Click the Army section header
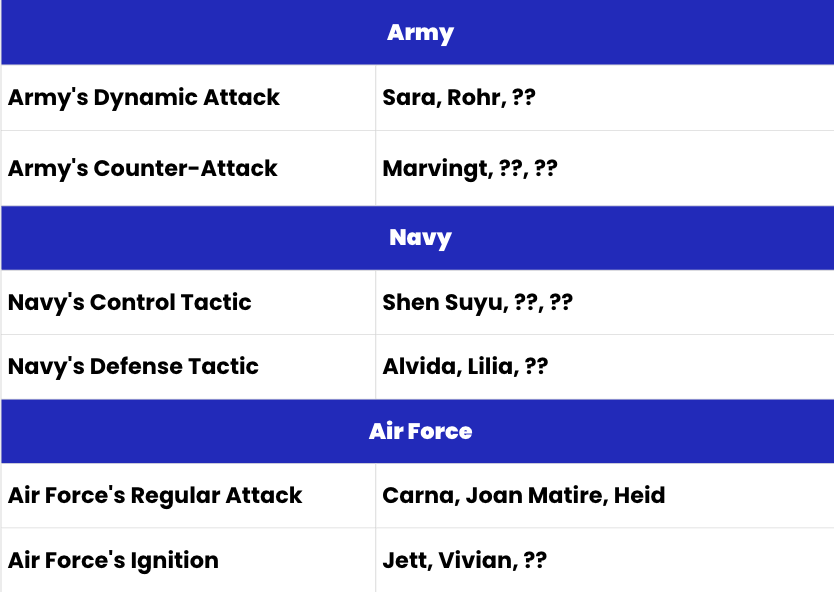Viewport: 834px width, 592px height. (420, 33)
